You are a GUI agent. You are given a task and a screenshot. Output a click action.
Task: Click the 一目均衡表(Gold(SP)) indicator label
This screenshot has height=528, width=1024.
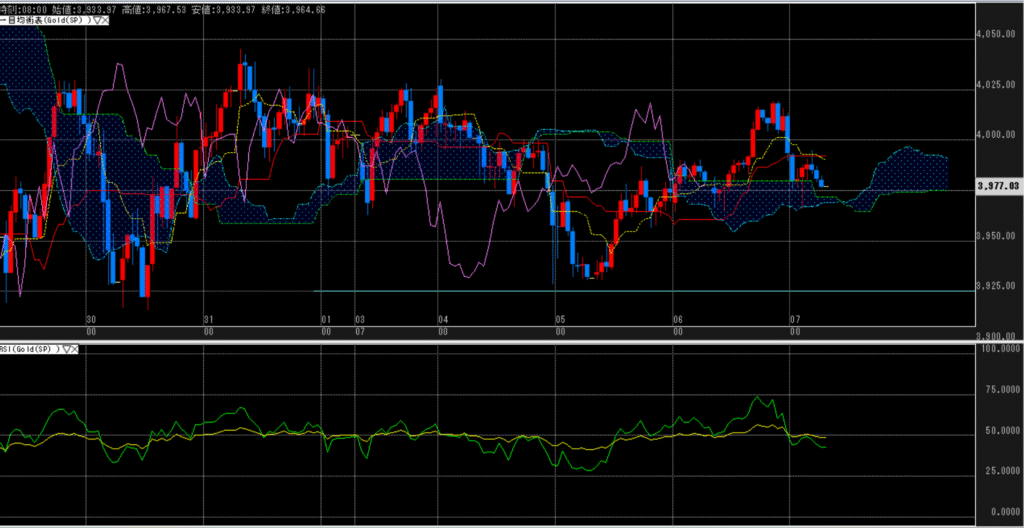tap(45, 20)
